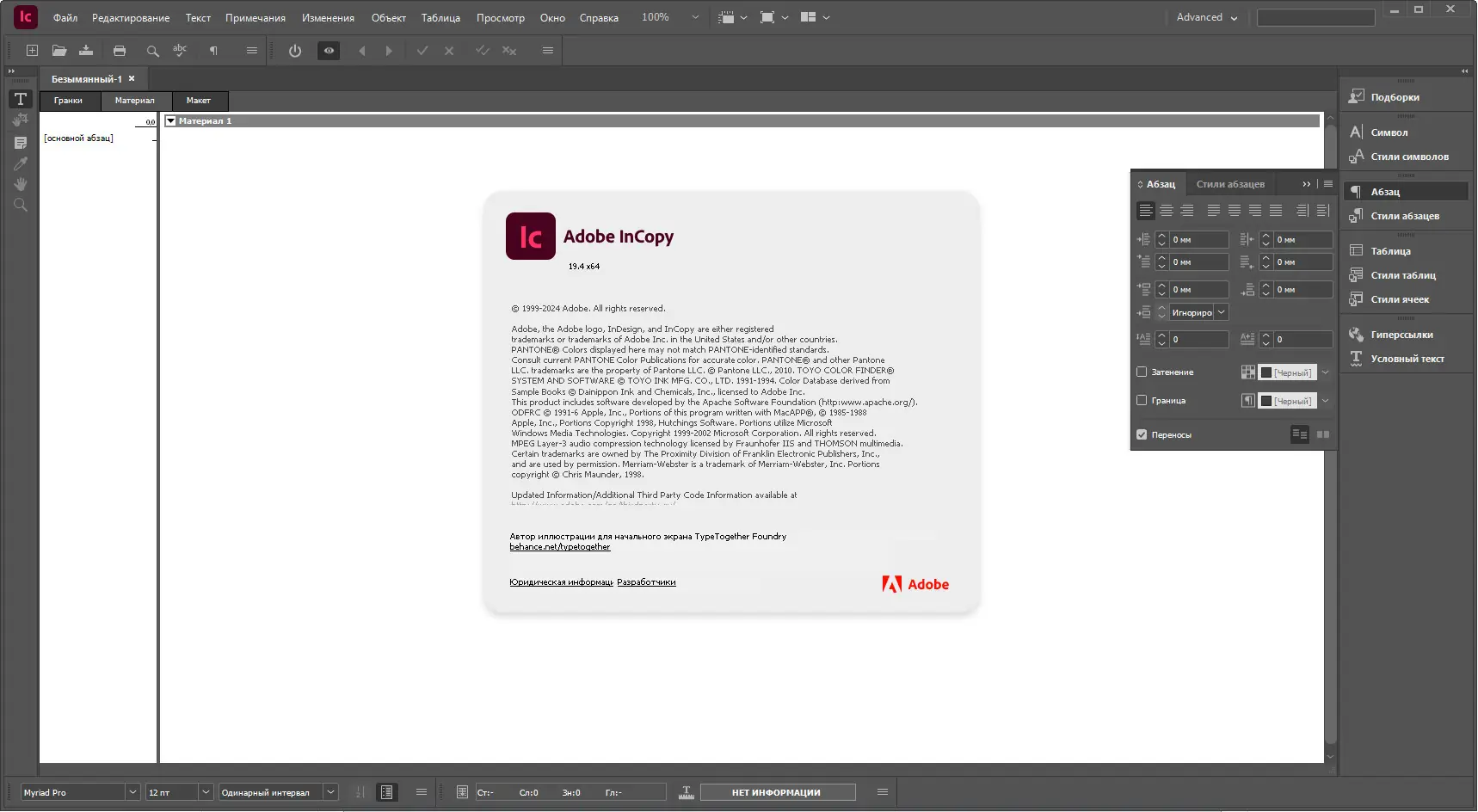This screenshot has height=812, width=1478.
Task: Open arrange documents dropdown
Action: point(815,17)
